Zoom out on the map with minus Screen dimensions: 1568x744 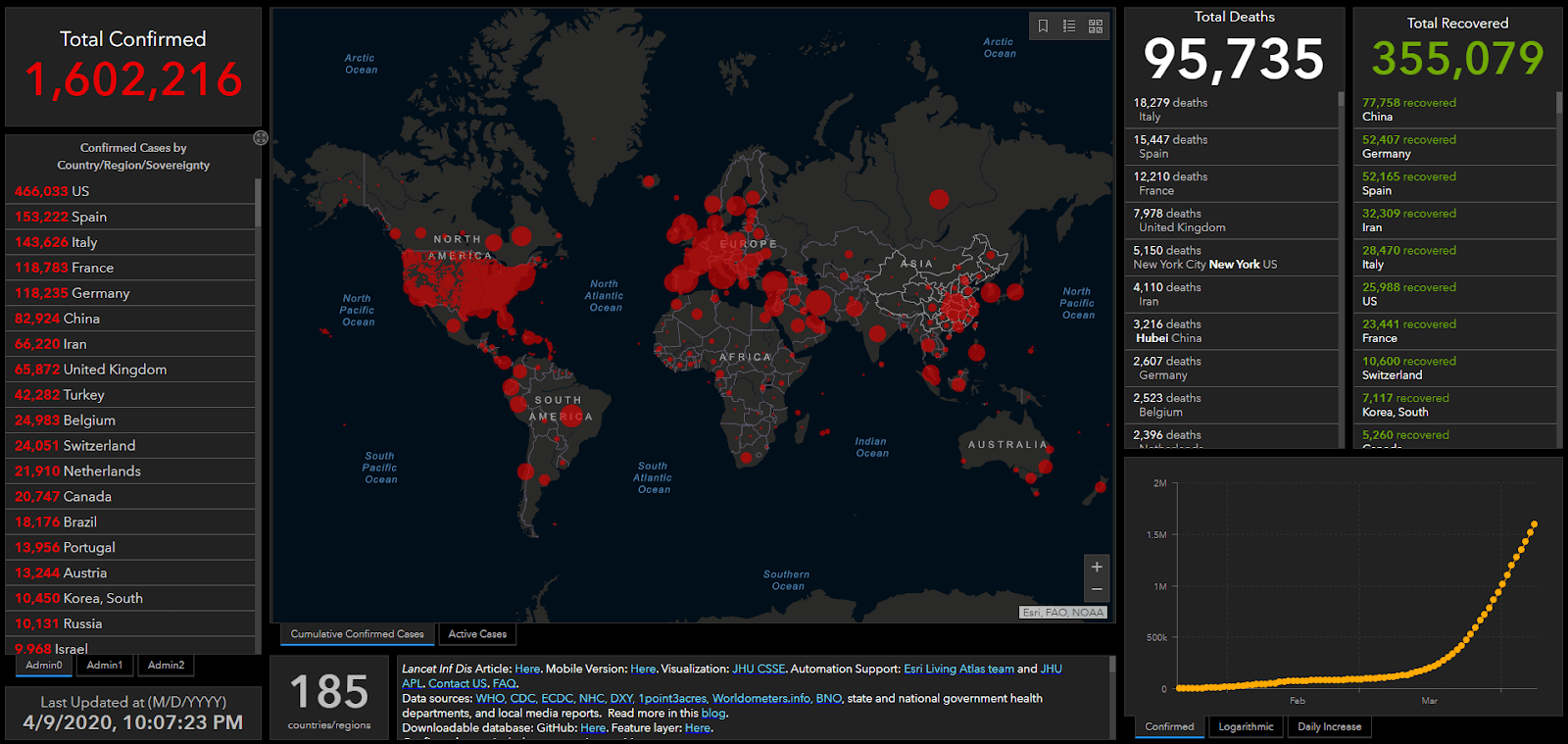coord(1097,589)
